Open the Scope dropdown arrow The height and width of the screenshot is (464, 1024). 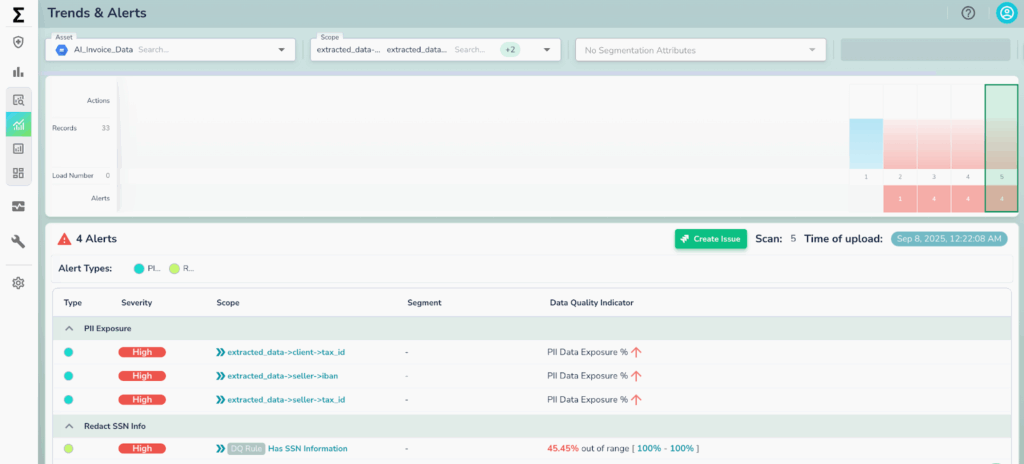coord(548,49)
